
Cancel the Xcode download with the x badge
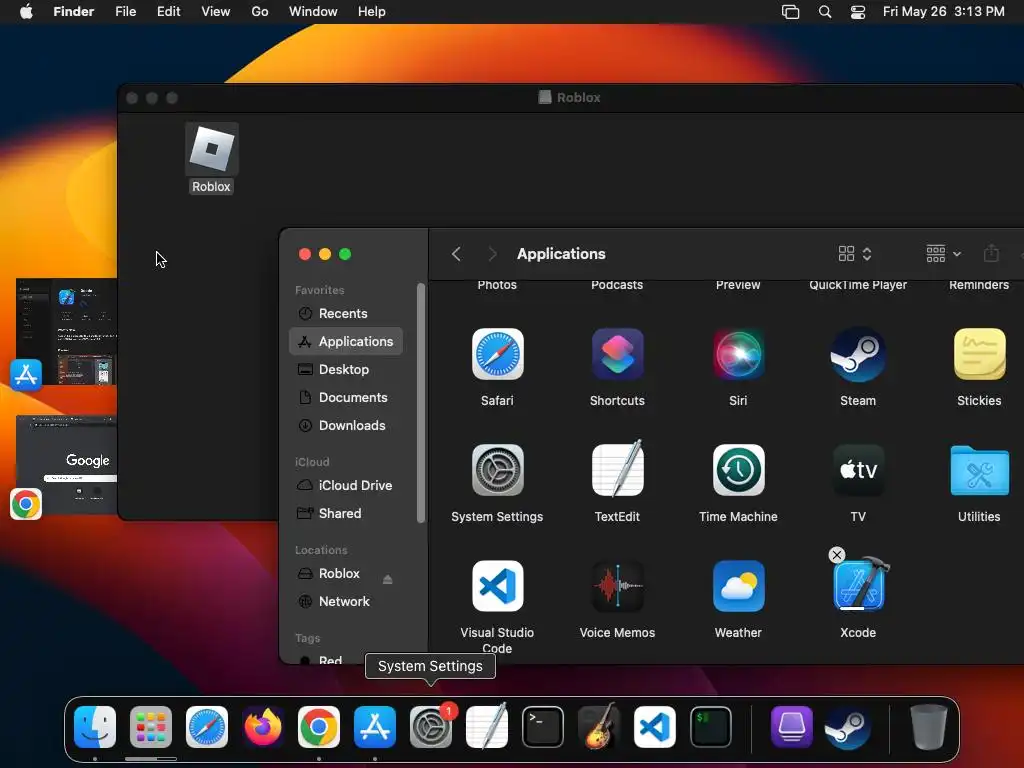pos(837,555)
